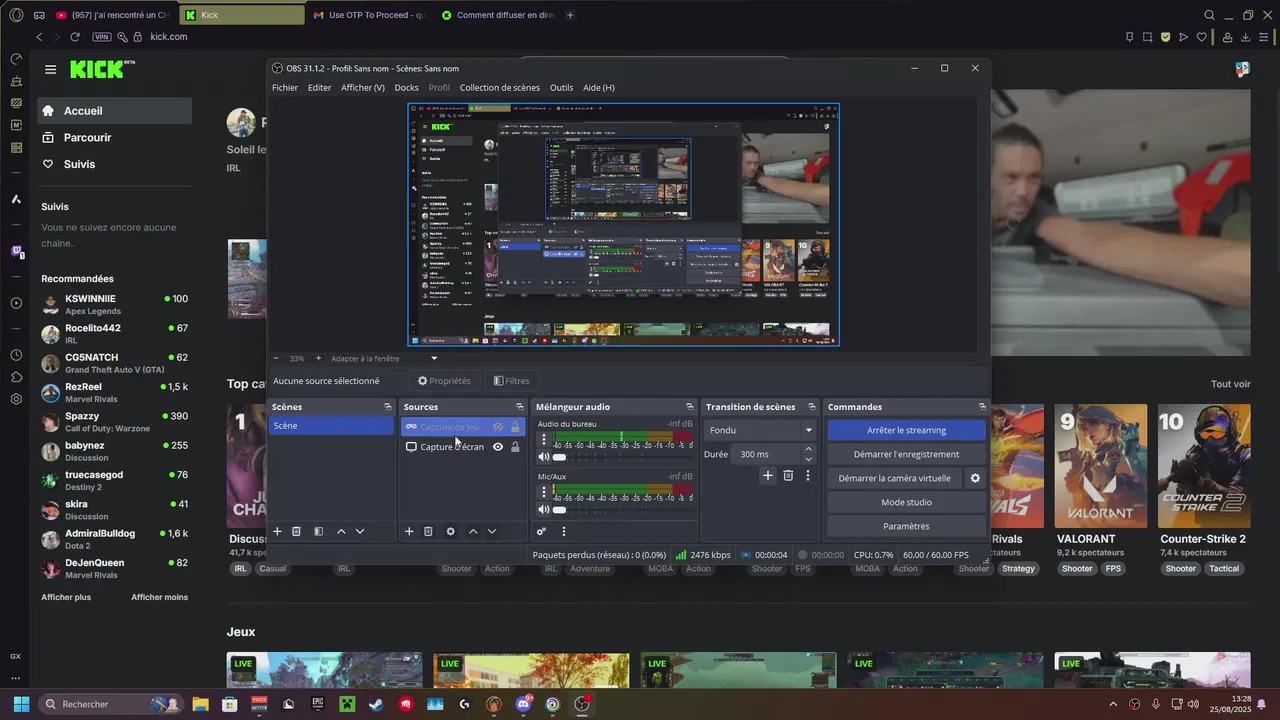Click Arrêter le streaming button
Screen dimensions: 1280x720
point(906,430)
